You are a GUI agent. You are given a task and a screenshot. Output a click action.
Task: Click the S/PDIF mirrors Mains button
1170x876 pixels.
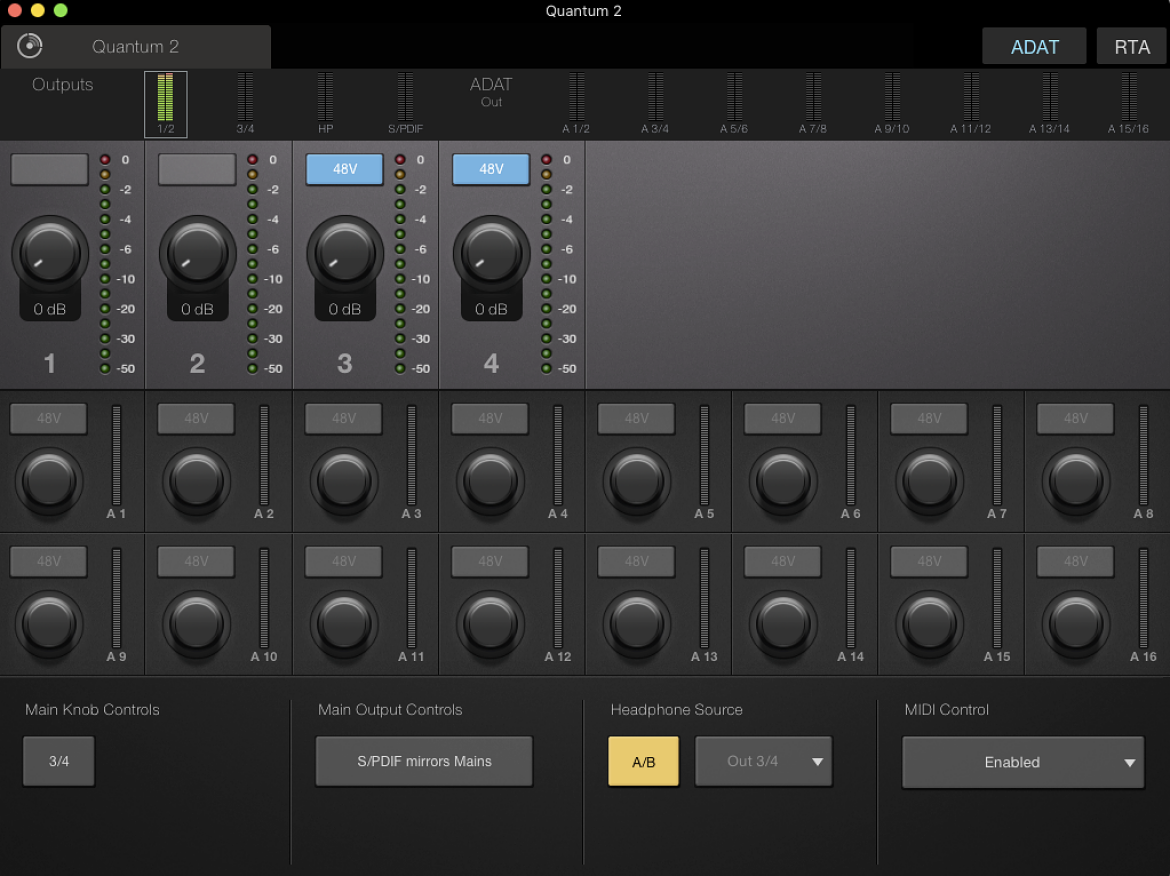424,761
